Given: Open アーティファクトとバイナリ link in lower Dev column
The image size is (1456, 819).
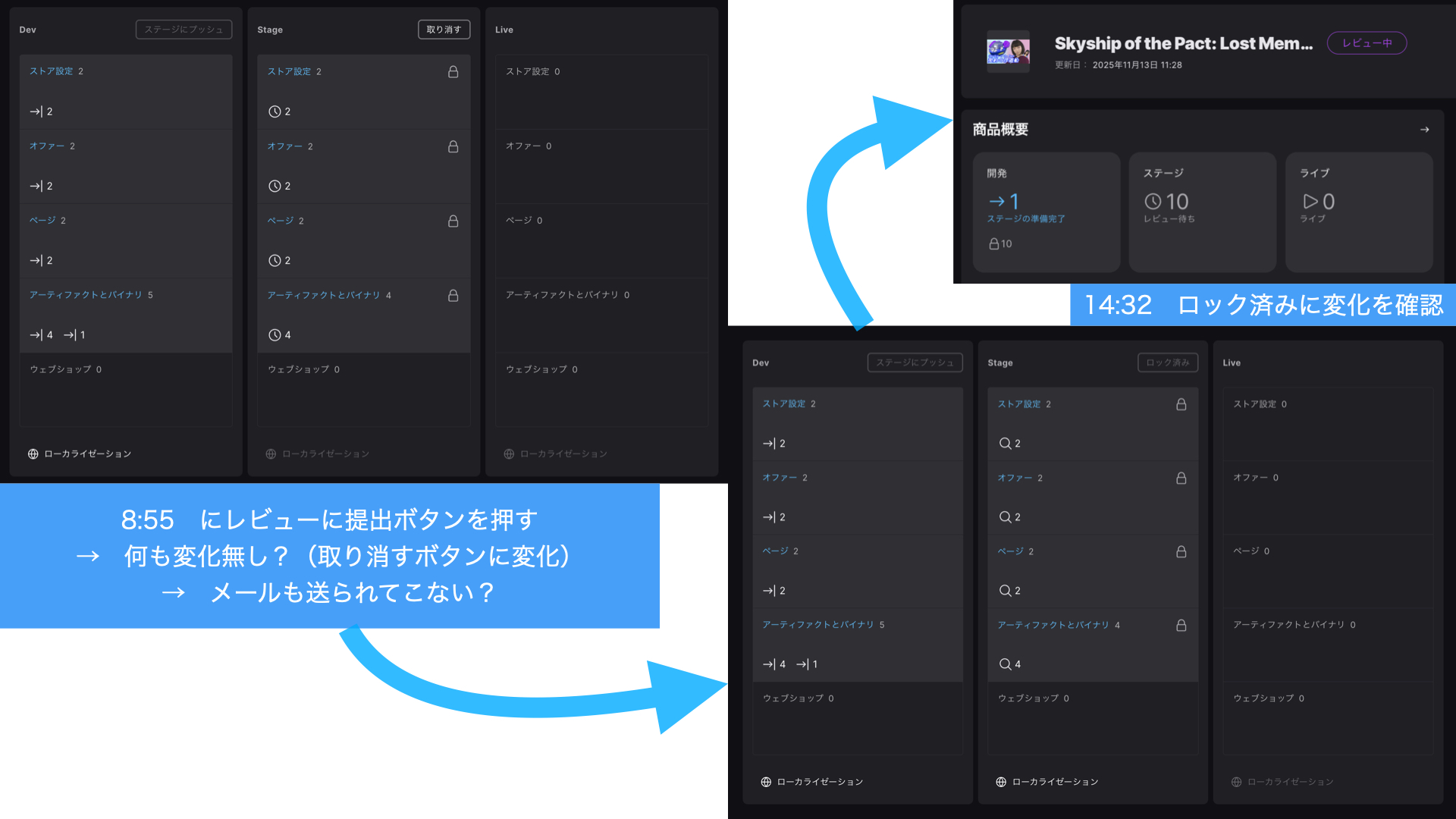Looking at the screenshot, I should pos(818,625).
